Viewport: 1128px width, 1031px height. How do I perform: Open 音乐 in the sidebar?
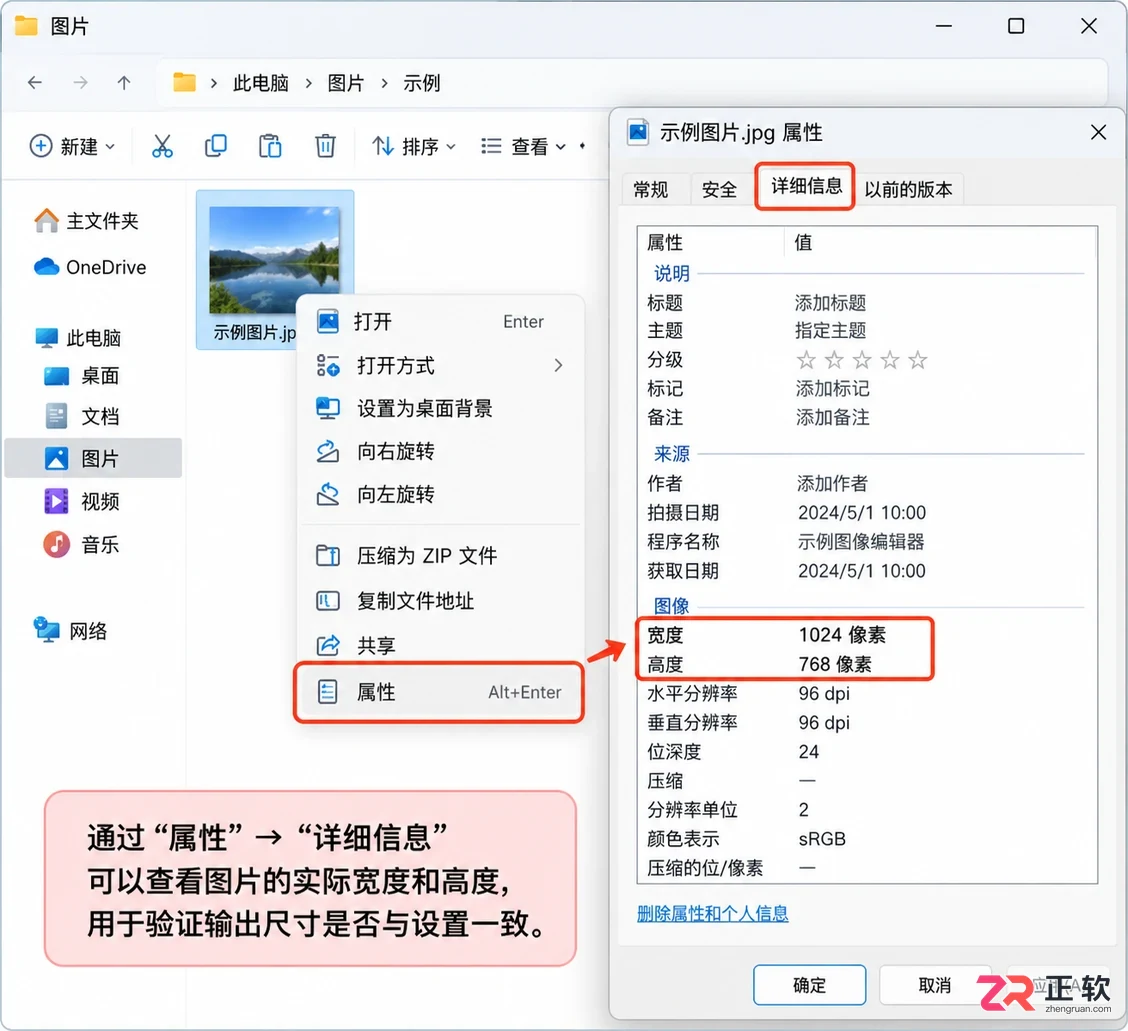click(x=81, y=544)
